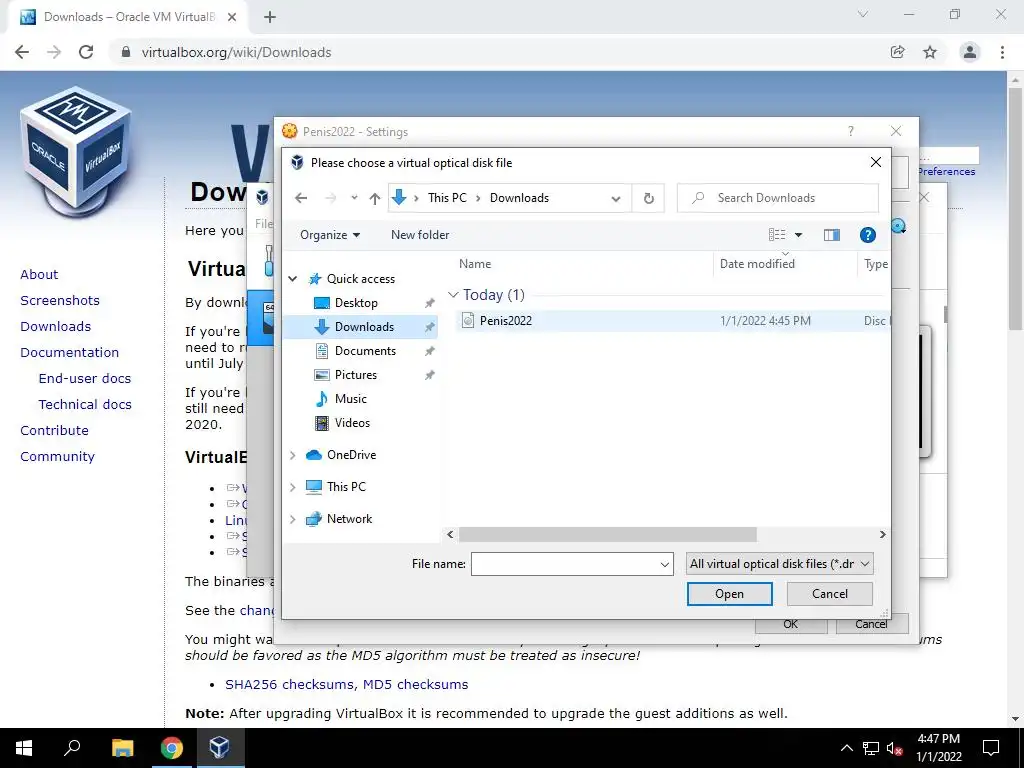Click the VirtualBox cube logo on the web page
This screenshot has height=768, width=1024.
76,150
